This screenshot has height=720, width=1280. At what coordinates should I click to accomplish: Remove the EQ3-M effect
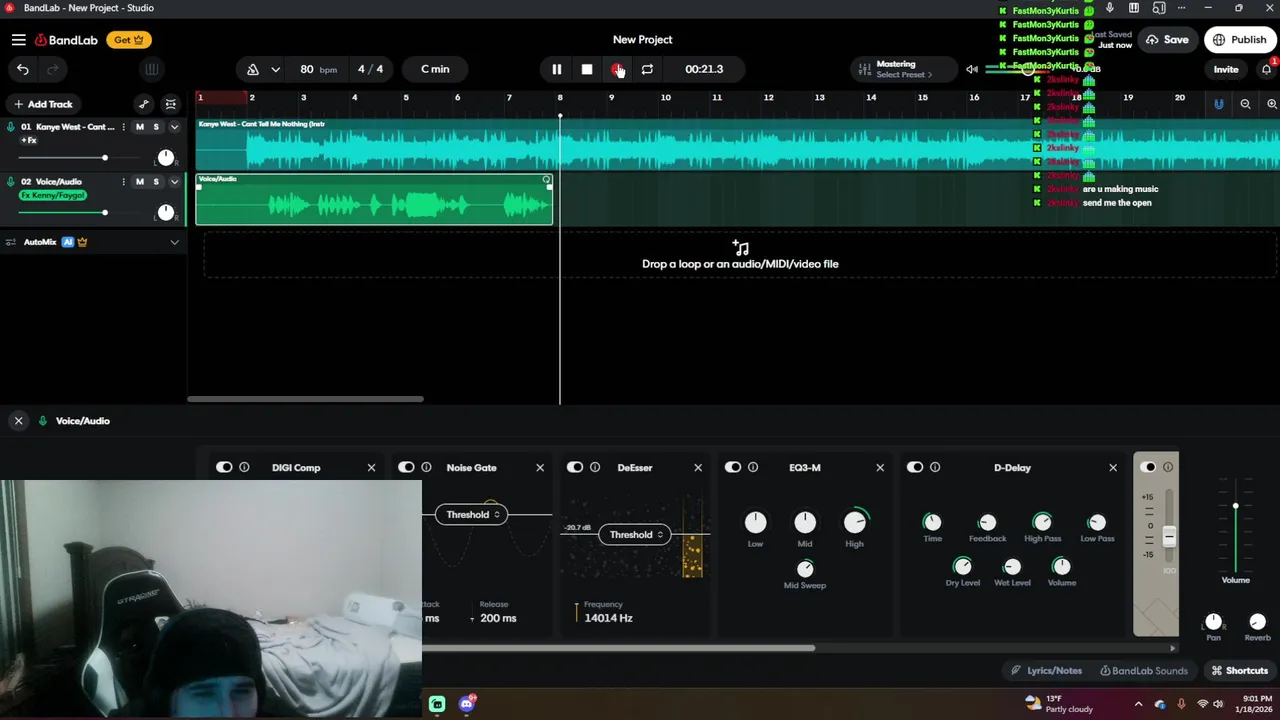tap(880, 467)
